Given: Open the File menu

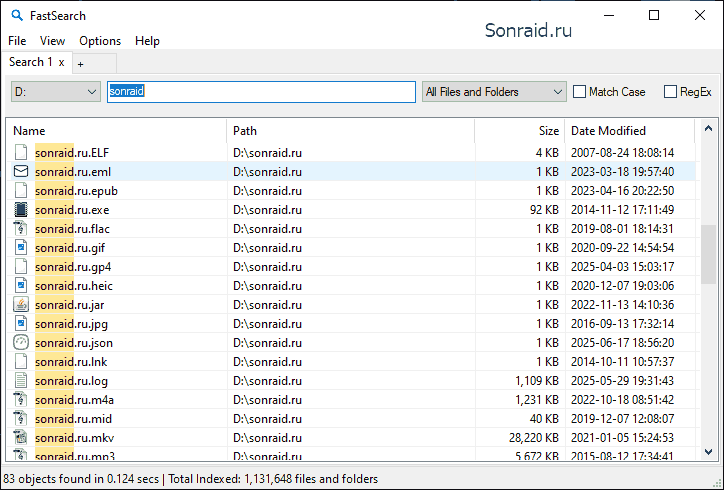Looking at the screenshot, I should tap(17, 41).
